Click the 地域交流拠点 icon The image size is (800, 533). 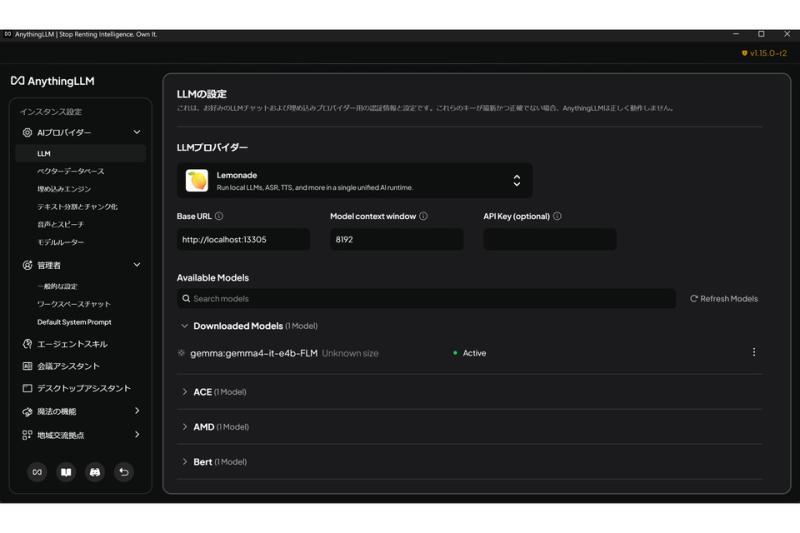(x=27, y=435)
